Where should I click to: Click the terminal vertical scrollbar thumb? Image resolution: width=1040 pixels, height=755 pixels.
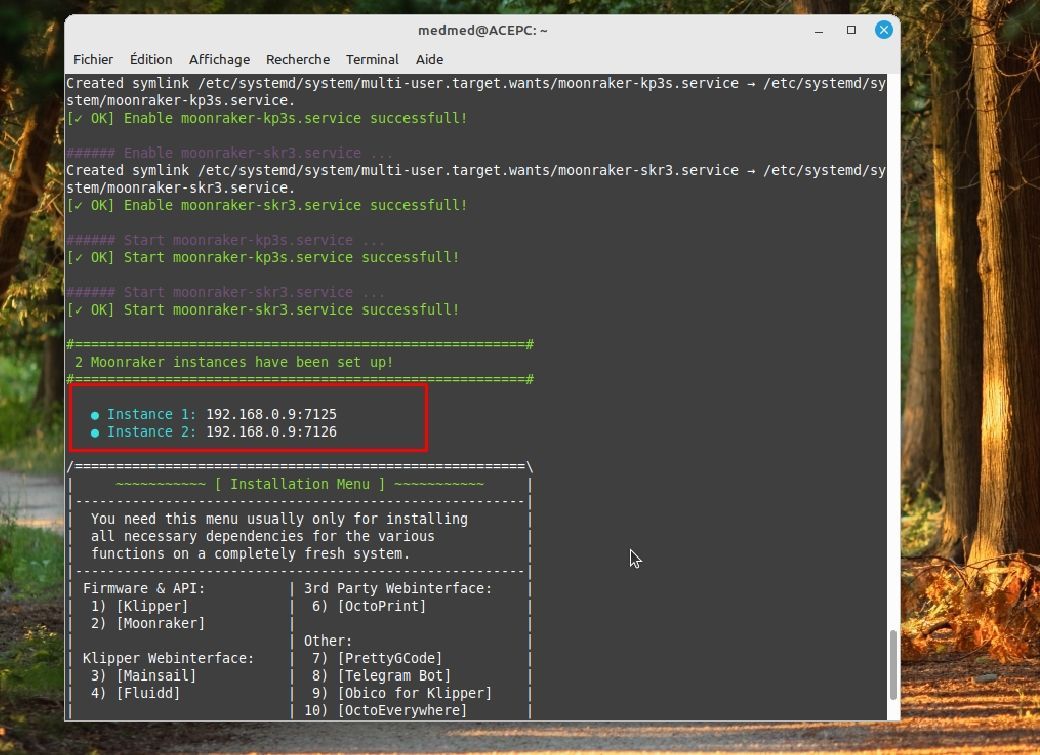click(x=893, y=664)
